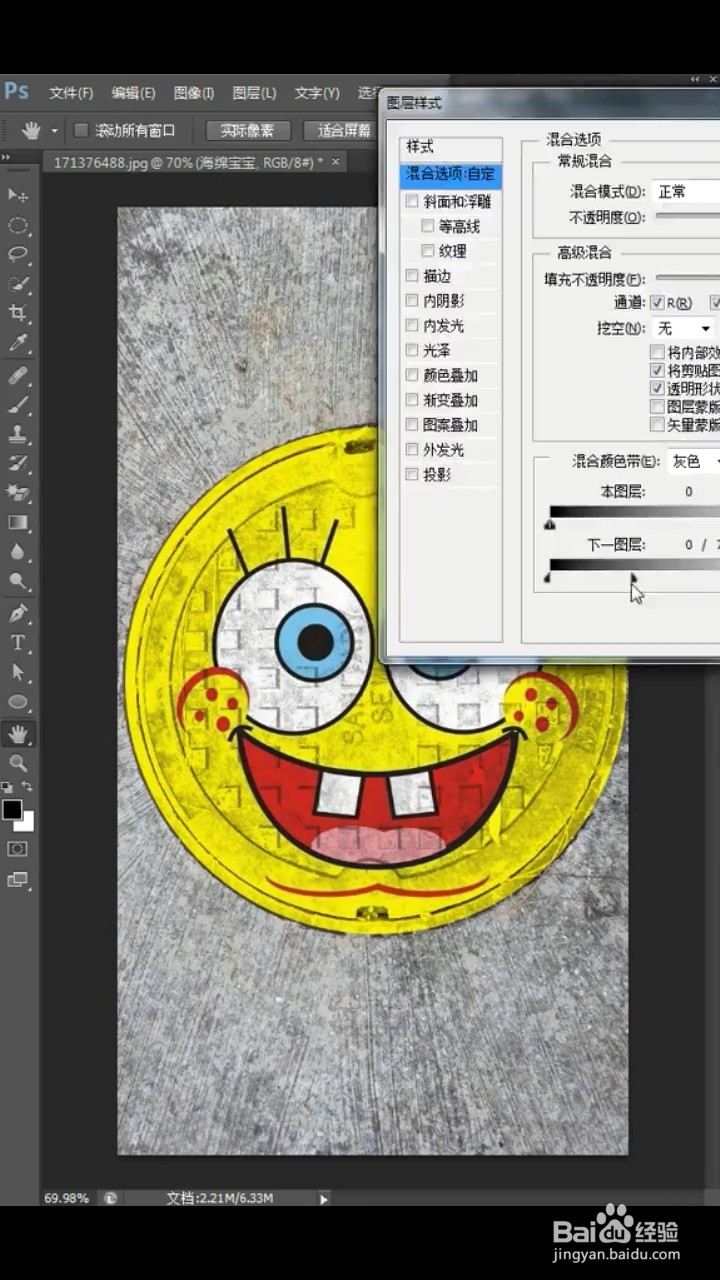
Task: Select the Move tool
Action: point(18,194)
